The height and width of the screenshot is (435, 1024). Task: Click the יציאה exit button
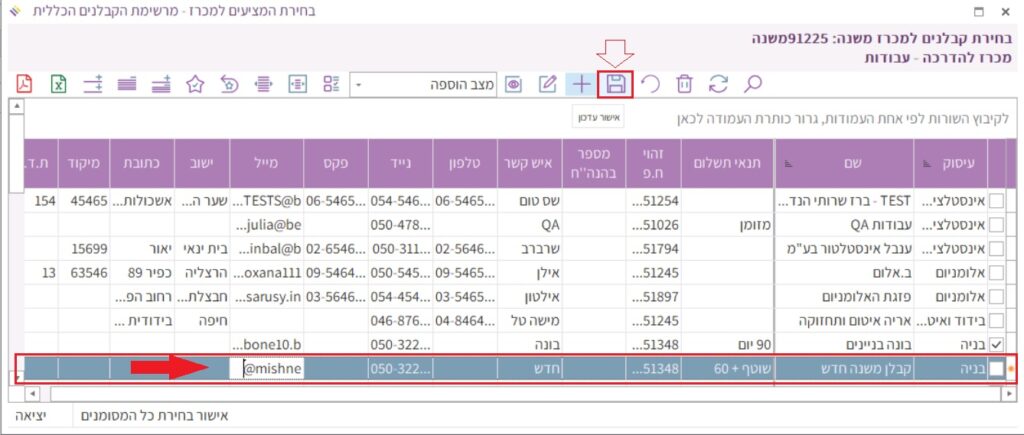pos(35,415)
